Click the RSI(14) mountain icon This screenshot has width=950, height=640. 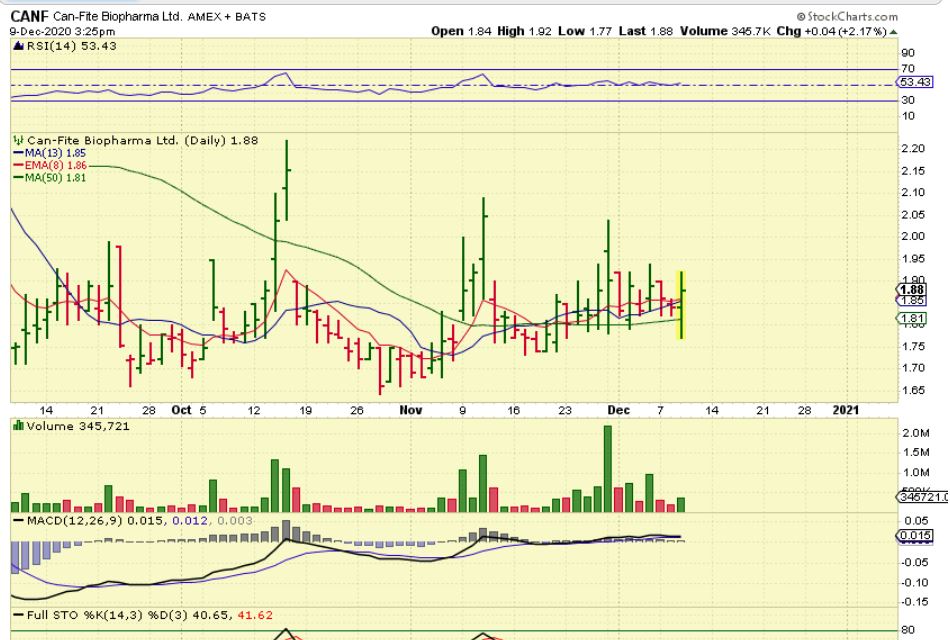tap(16, 46)
